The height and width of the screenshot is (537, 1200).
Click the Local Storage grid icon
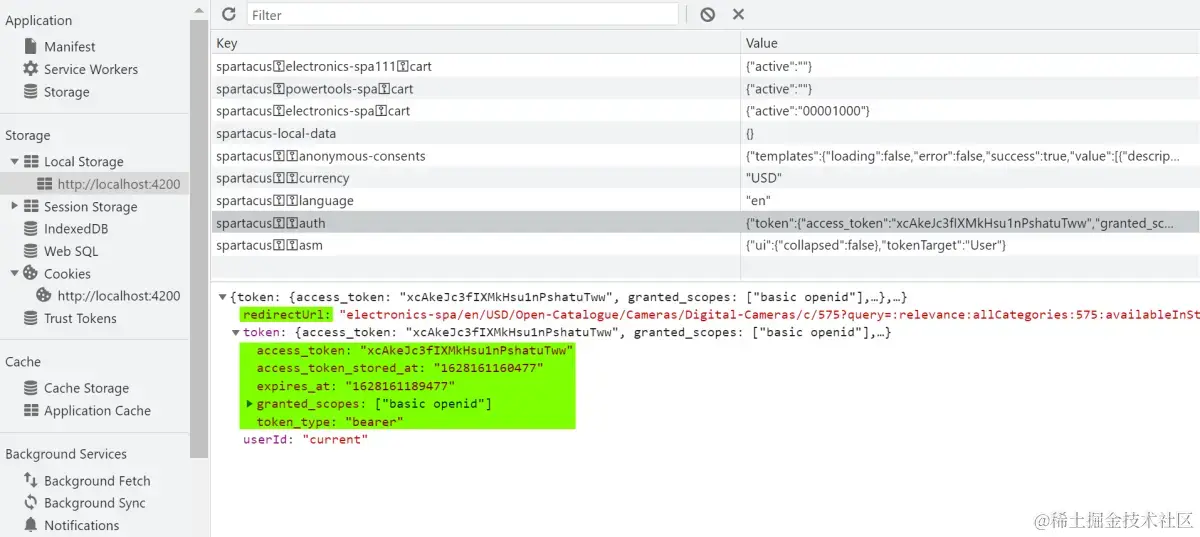pyautogui.click(x=31, y=161)
